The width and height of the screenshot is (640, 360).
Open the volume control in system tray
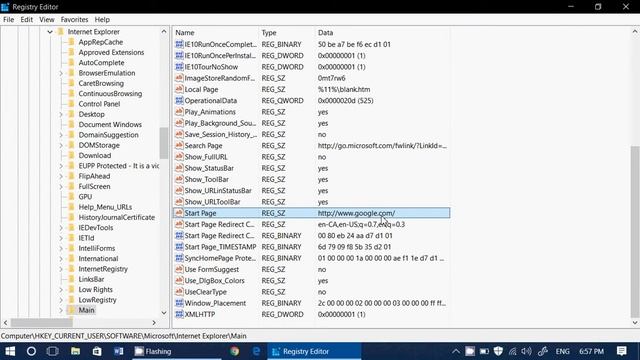point(527,351)
